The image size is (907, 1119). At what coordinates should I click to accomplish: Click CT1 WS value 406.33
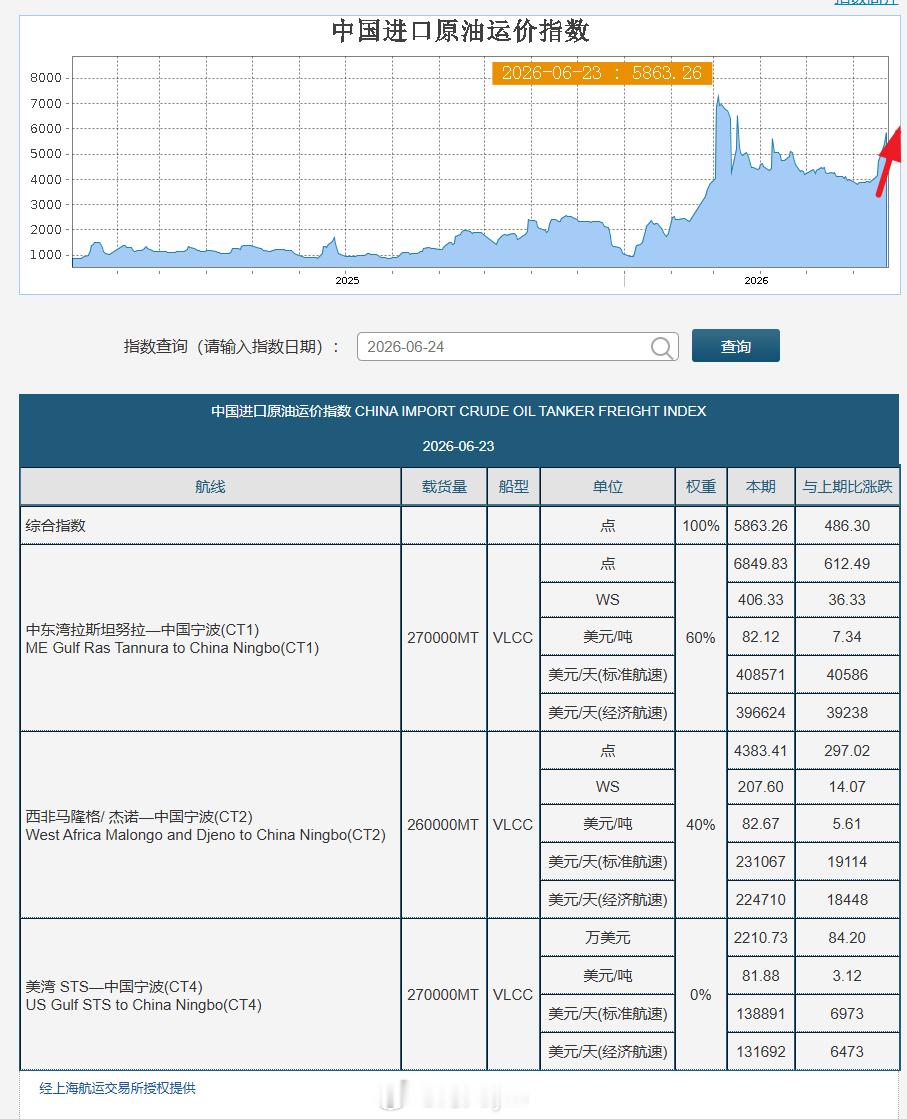tap(761, 600)
